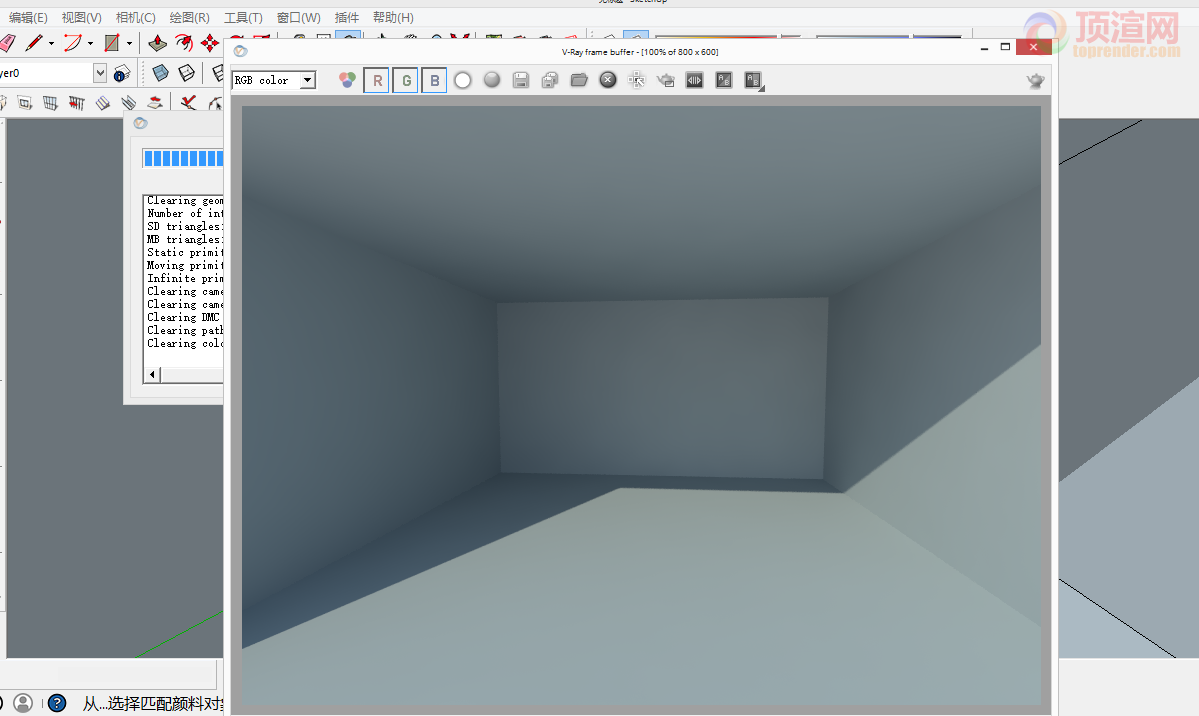Select the Arc drawing tool
The width and height of the screenshot is (1199, 716).
click(x=73, y=43)
